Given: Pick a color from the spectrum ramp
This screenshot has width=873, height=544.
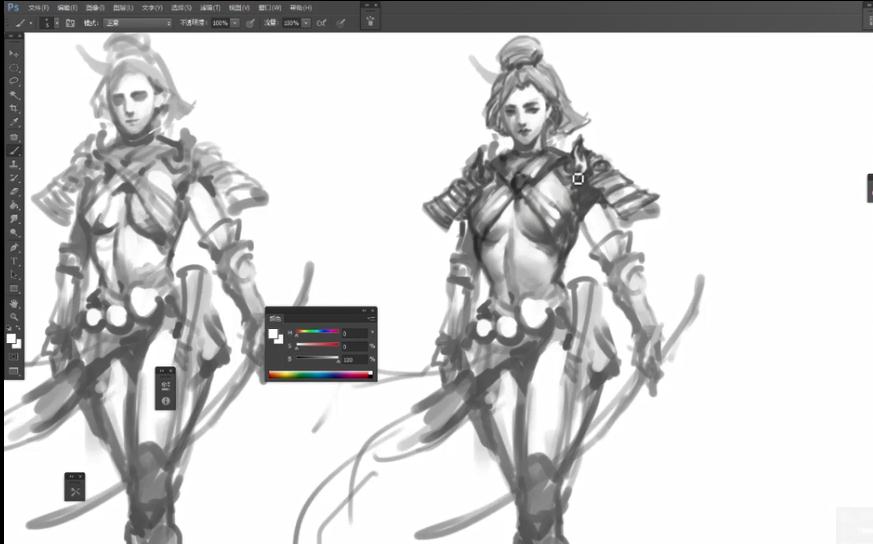Looking at the screenshot, I should click(320, 375).
